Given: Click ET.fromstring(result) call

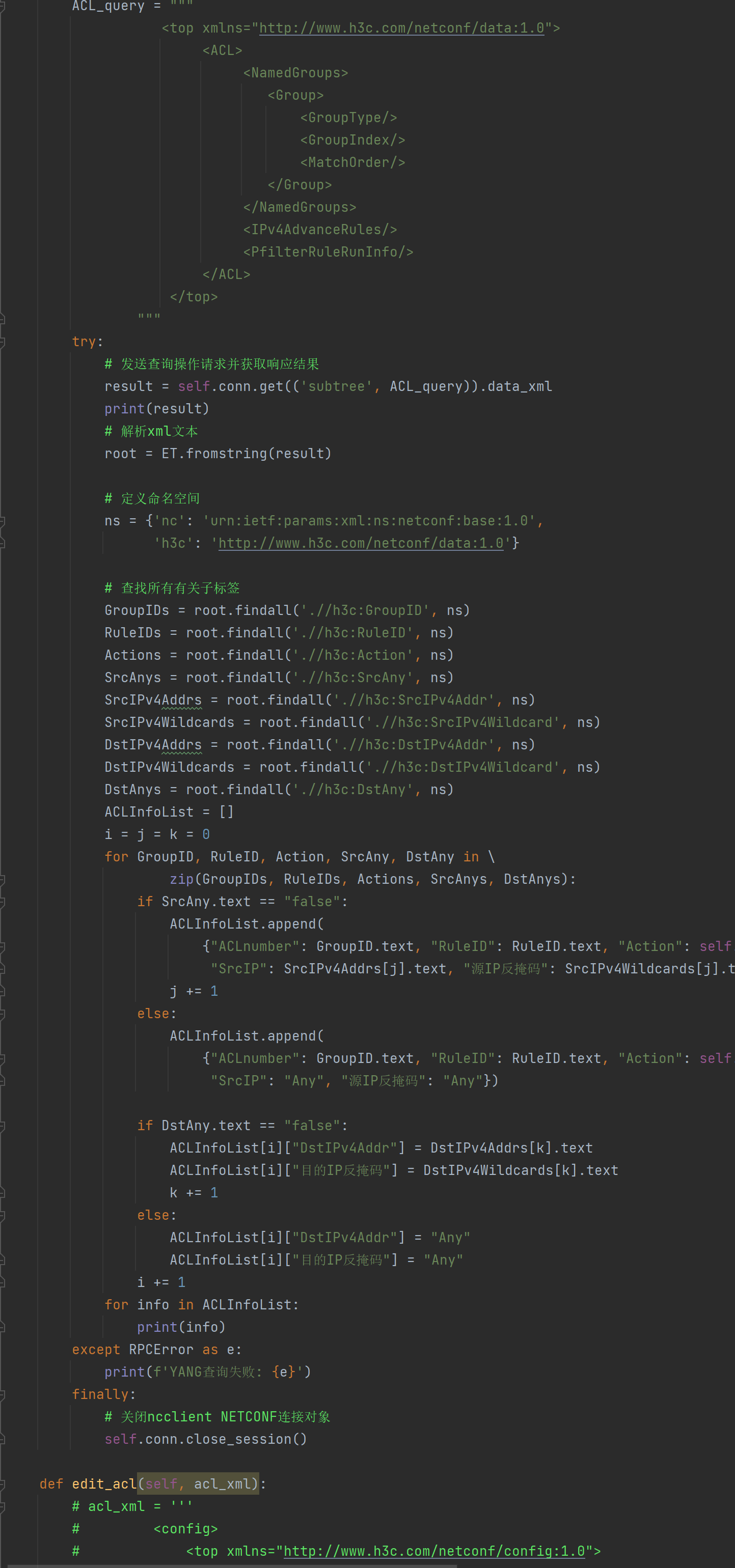Looking at the screenshot, I should 246,454.
